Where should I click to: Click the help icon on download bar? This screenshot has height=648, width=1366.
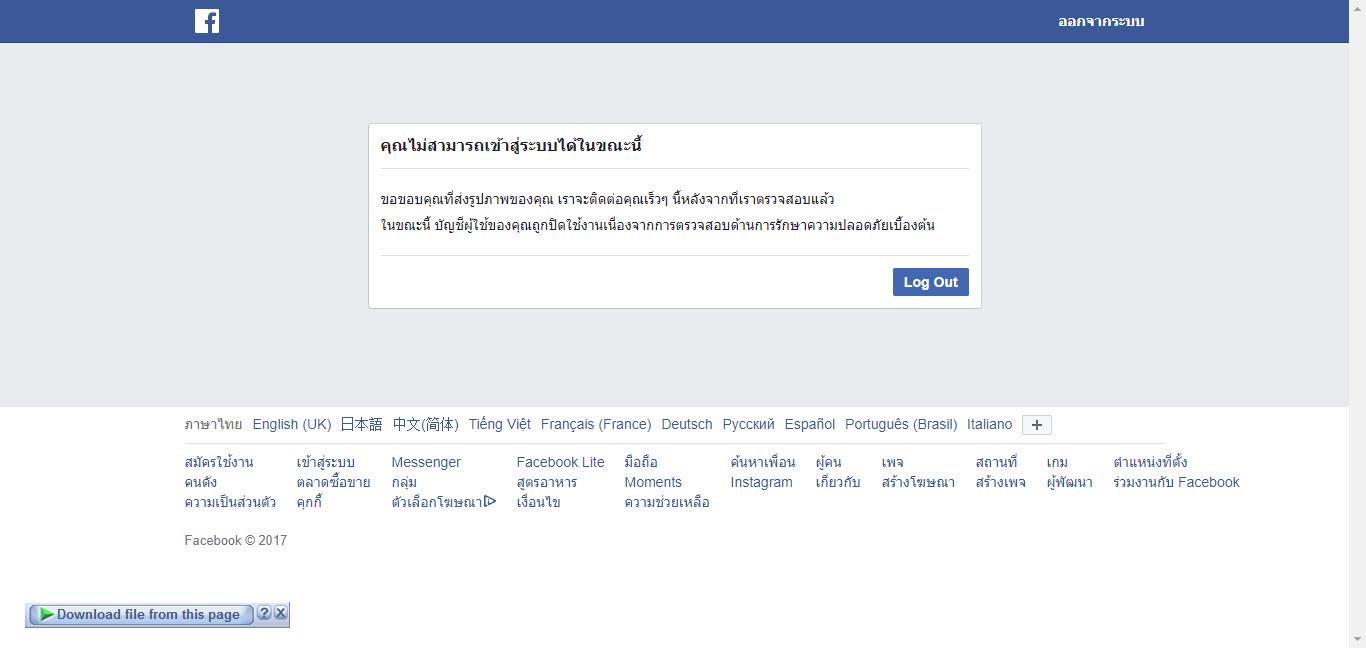pos(264,614)
